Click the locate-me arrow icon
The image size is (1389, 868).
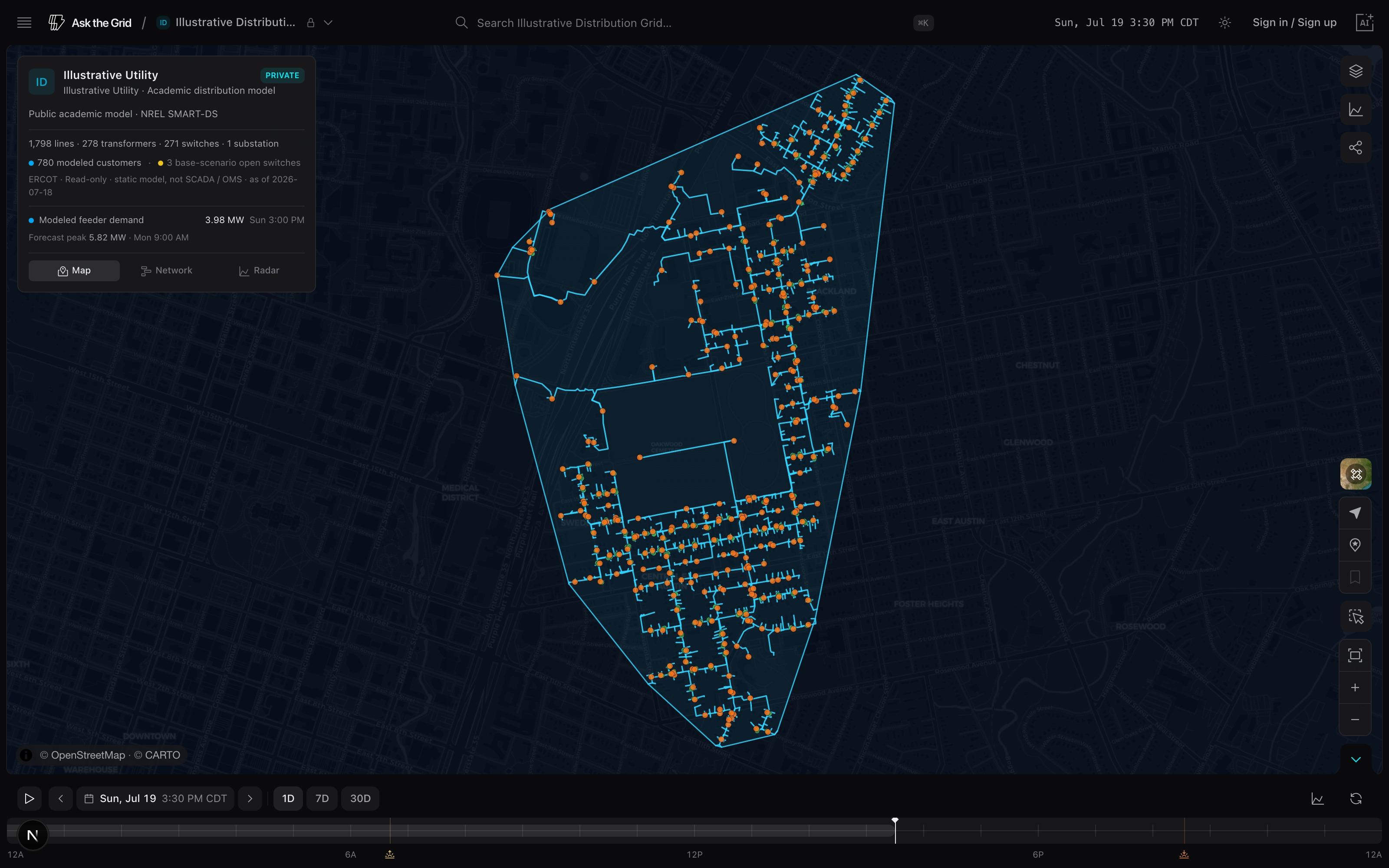pyautogui.click(x=1355, y=513)
